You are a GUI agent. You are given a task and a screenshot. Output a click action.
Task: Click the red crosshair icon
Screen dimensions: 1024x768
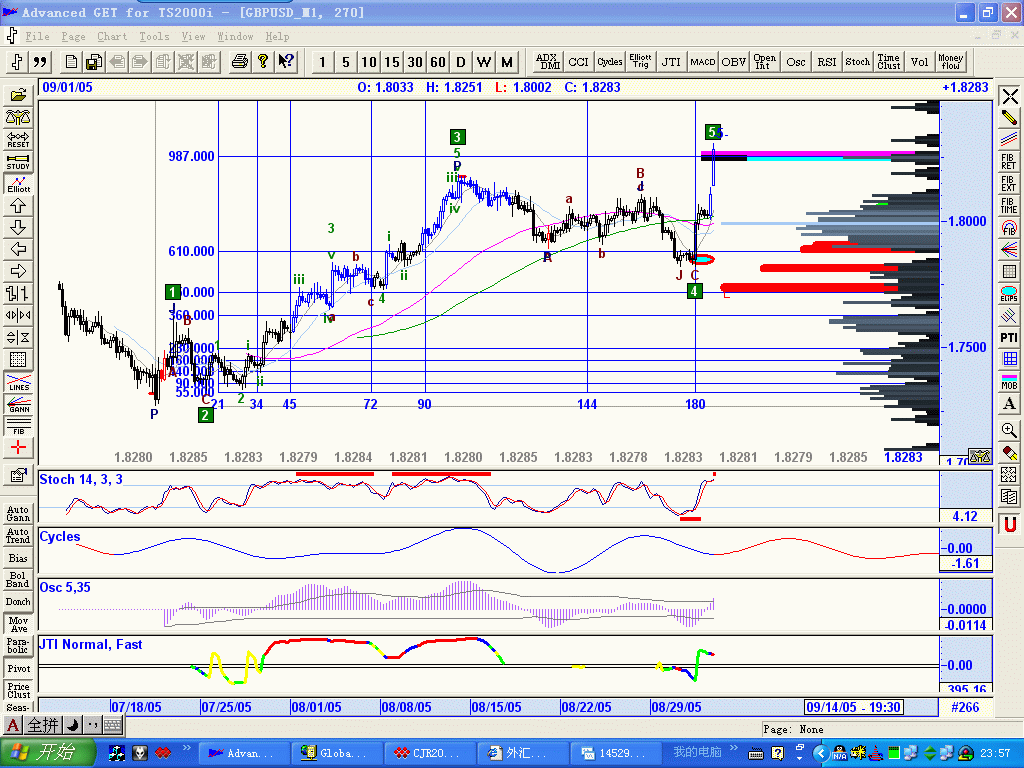[18, 448]
